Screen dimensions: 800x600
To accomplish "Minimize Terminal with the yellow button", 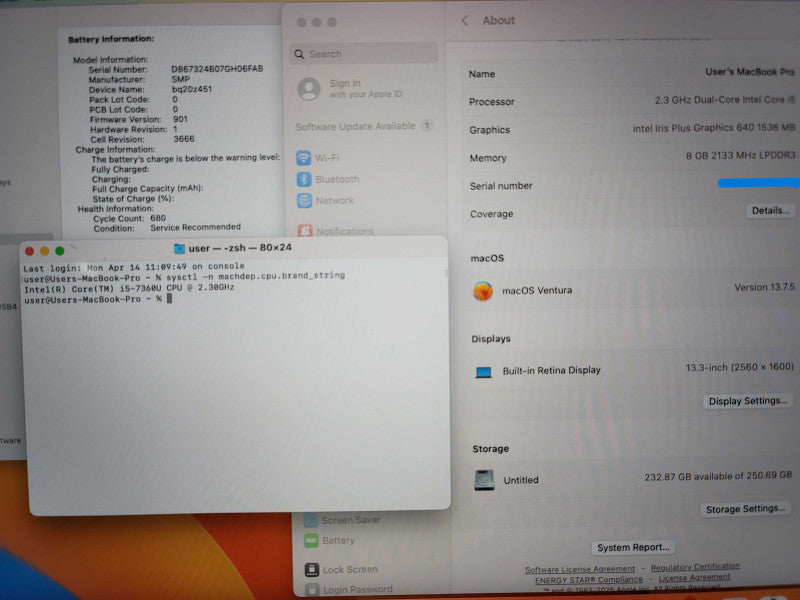I will tap(45, 251).
